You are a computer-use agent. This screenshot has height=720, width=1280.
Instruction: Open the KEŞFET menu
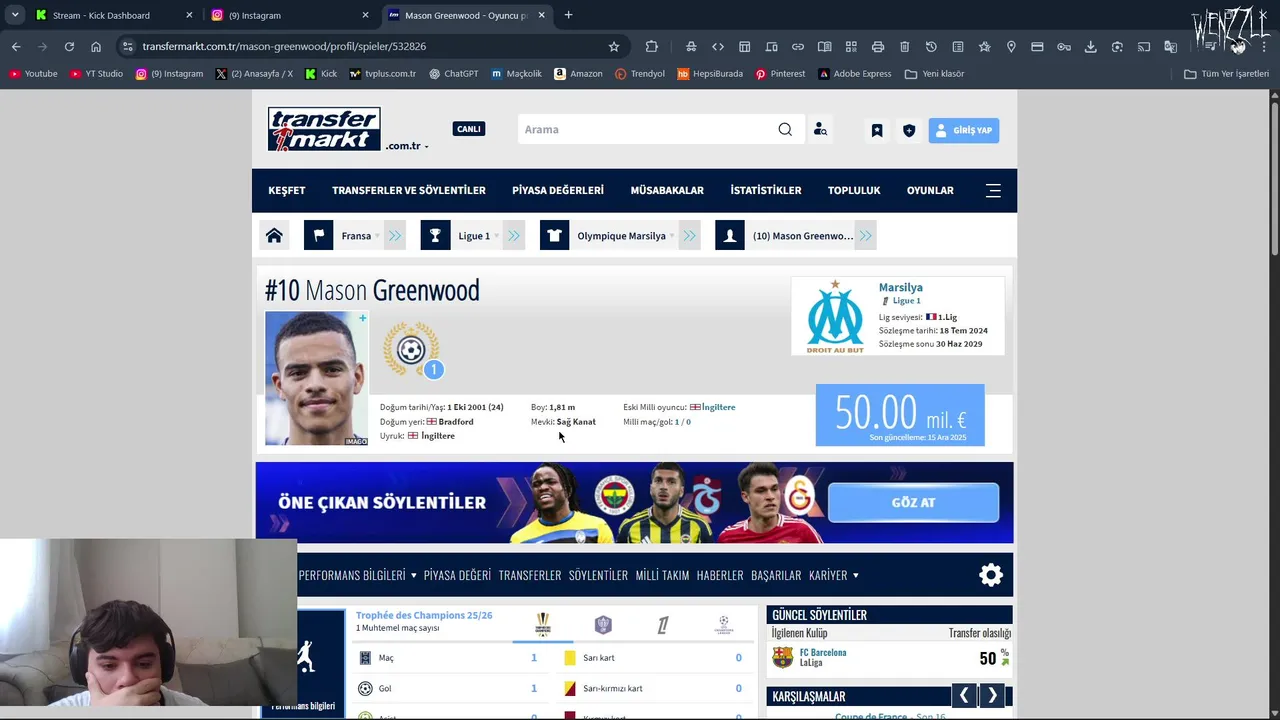click(x=287, y=190)
